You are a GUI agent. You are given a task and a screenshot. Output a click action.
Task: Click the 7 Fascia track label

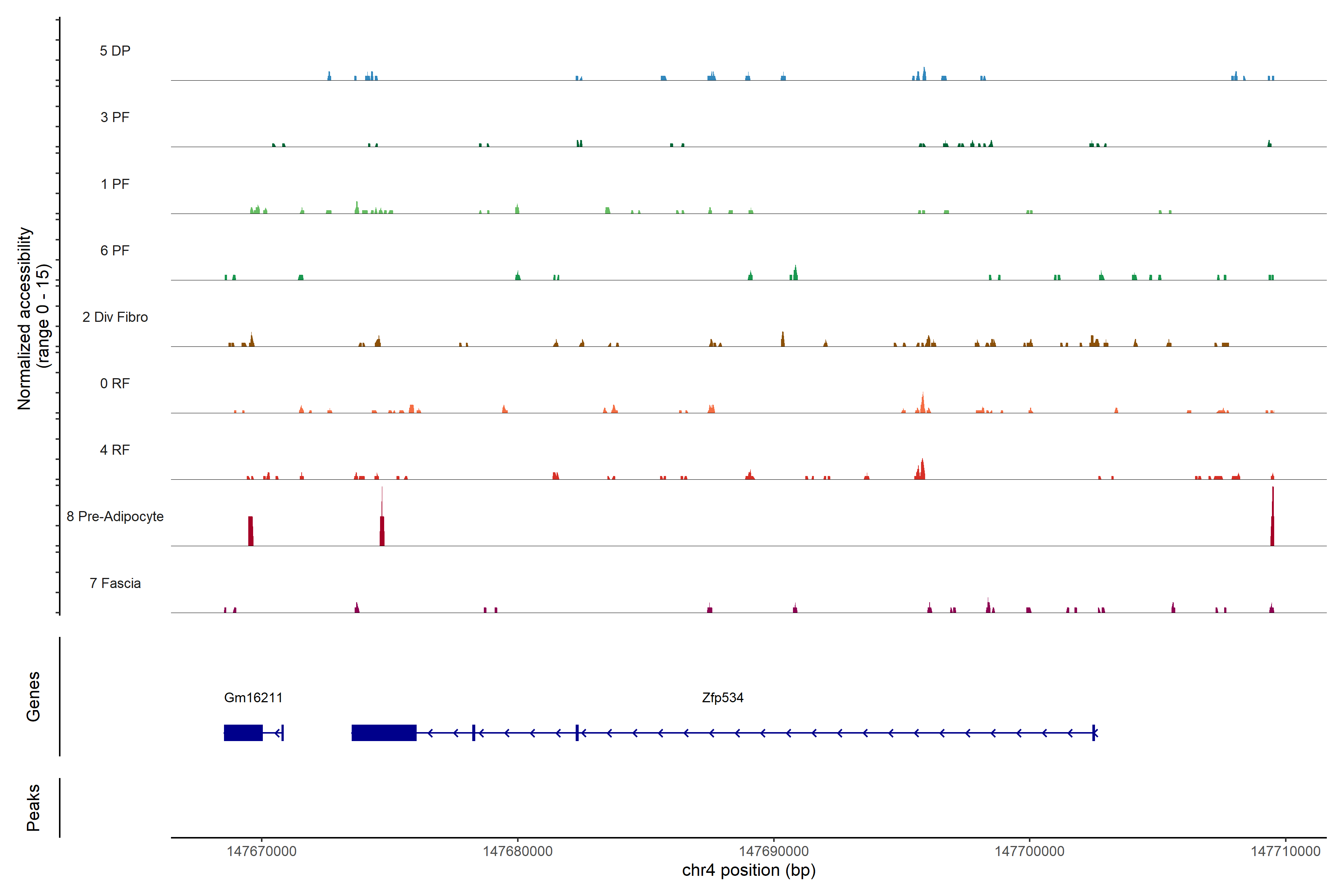[x=115, y=583]
